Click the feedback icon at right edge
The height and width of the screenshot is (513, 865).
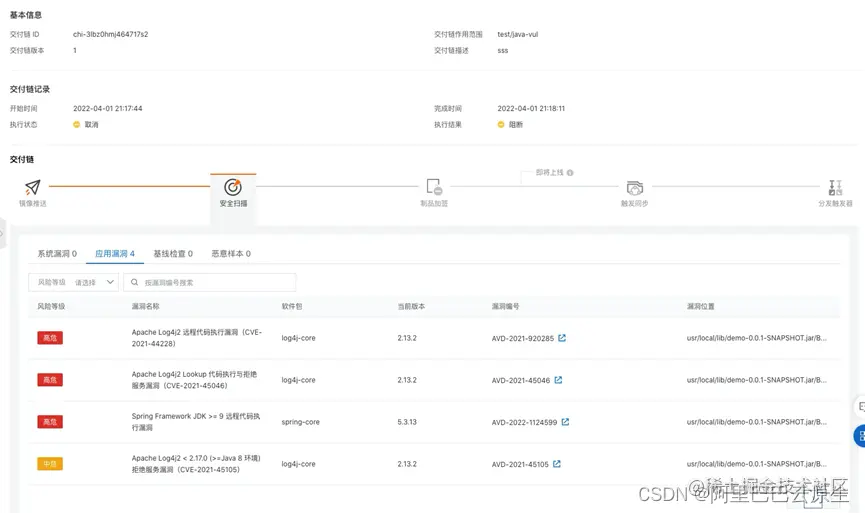860,407
